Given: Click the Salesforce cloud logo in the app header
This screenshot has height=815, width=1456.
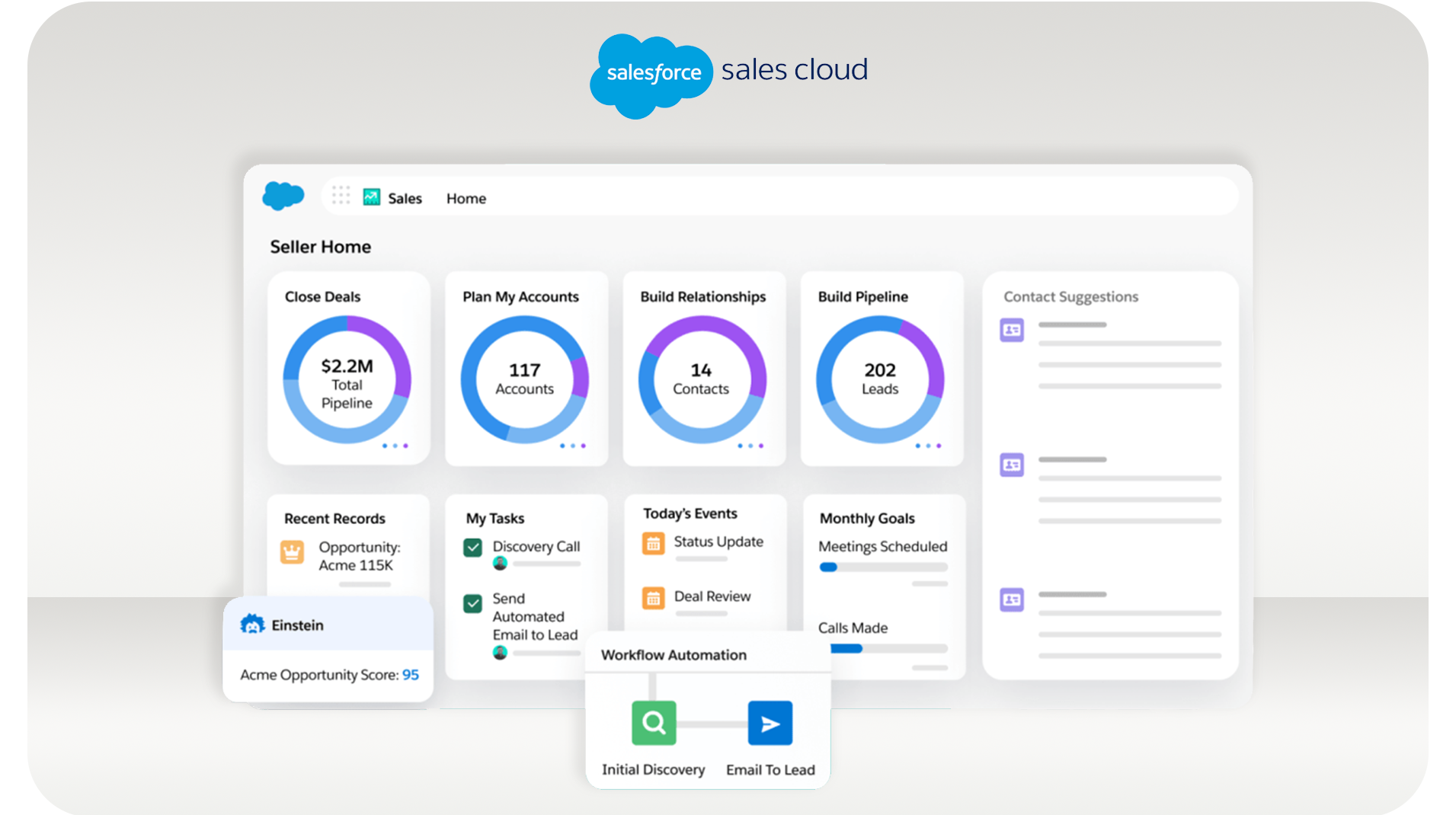Looking at the screenshot, I should [x=283, y=196].
